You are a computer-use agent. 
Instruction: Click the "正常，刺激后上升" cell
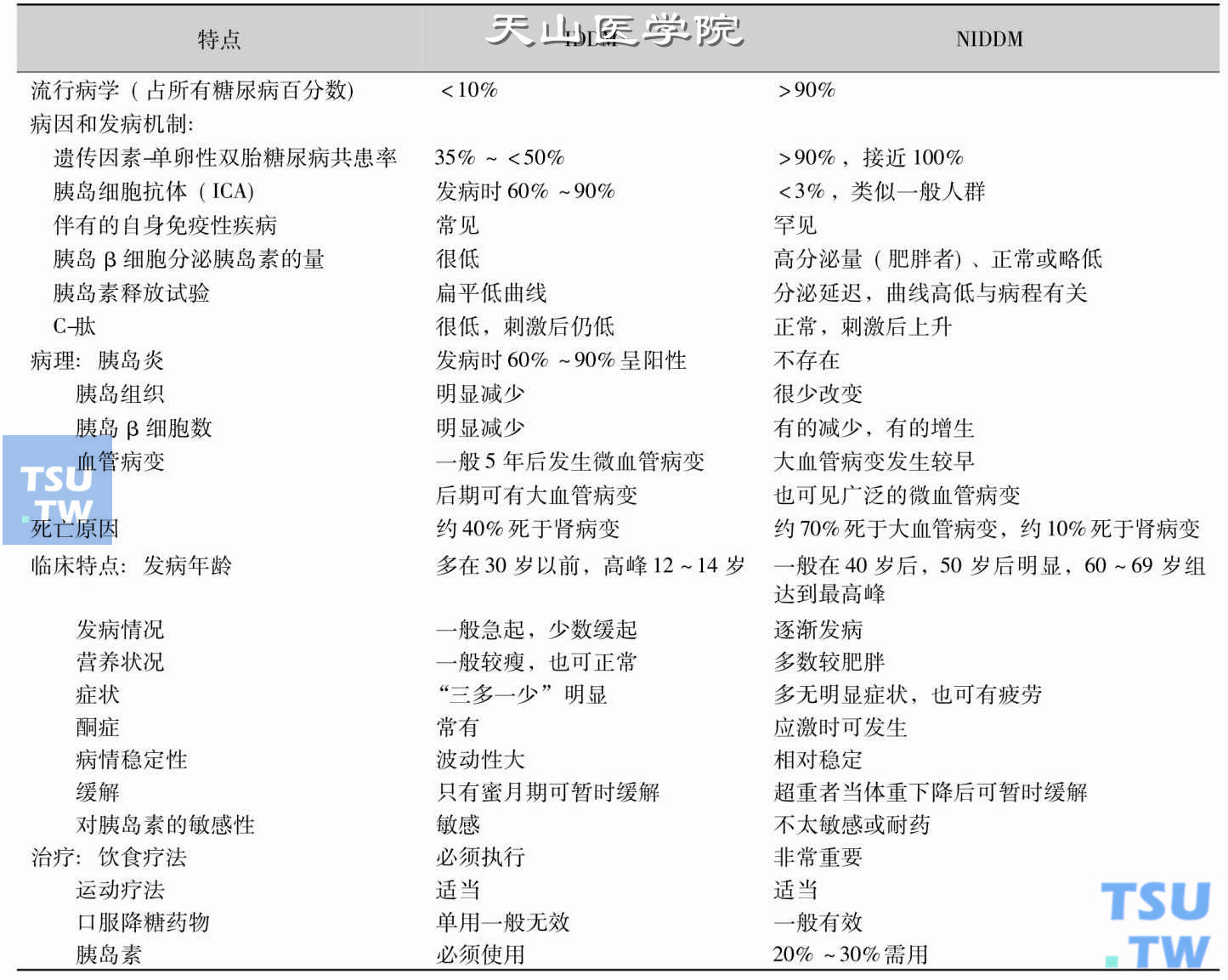pos(863,326)
